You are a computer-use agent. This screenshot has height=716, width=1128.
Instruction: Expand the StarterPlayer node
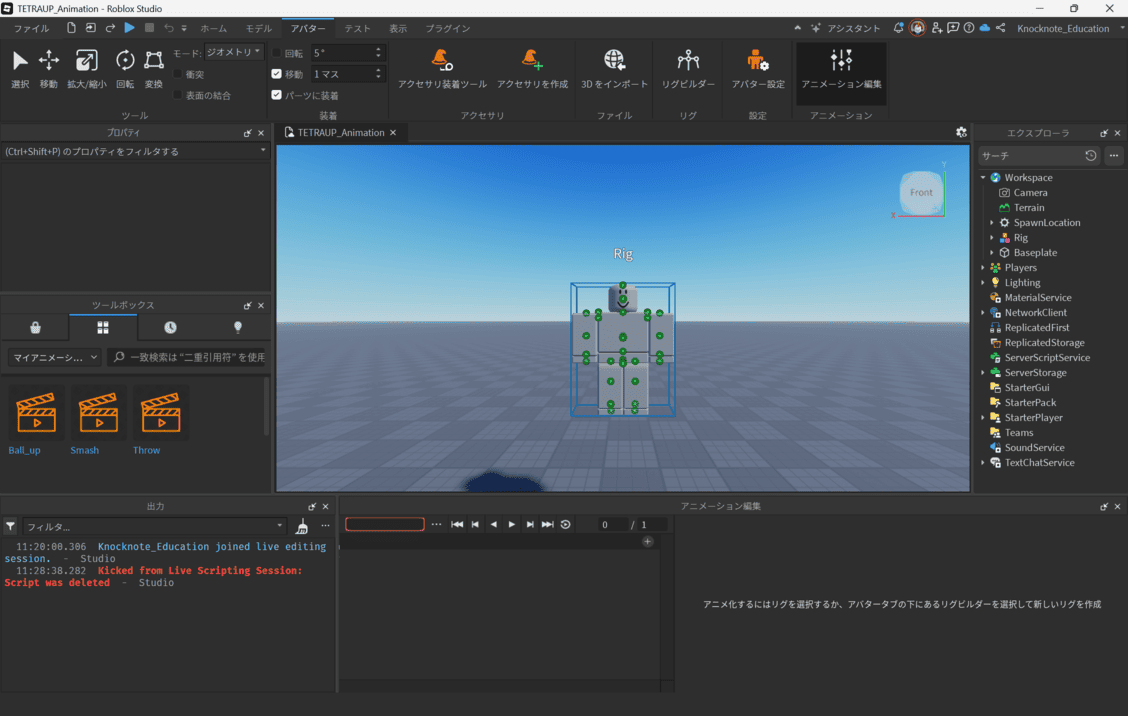(983, 417)
